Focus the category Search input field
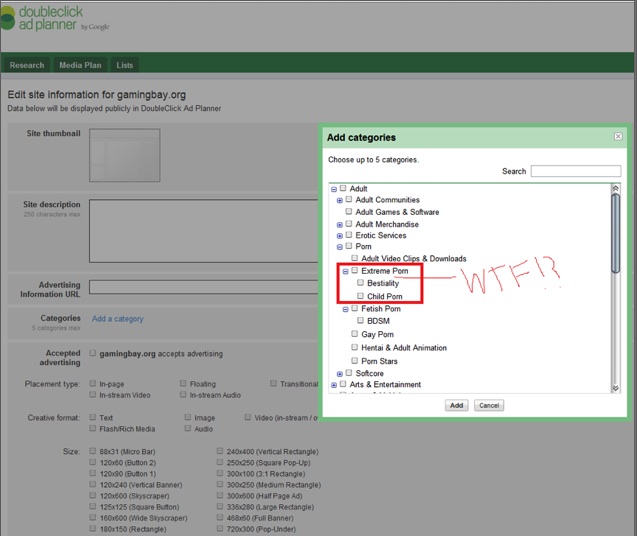 click(x=575, y=171)
